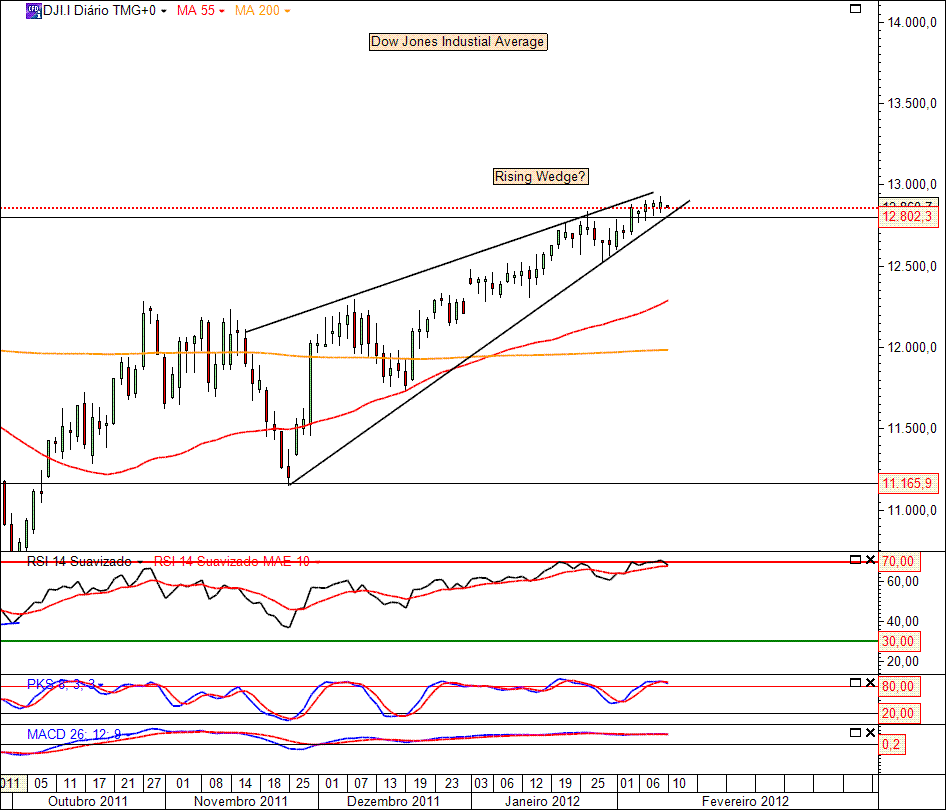Select the 11.165,9 support level label

(x=908, y=483)
